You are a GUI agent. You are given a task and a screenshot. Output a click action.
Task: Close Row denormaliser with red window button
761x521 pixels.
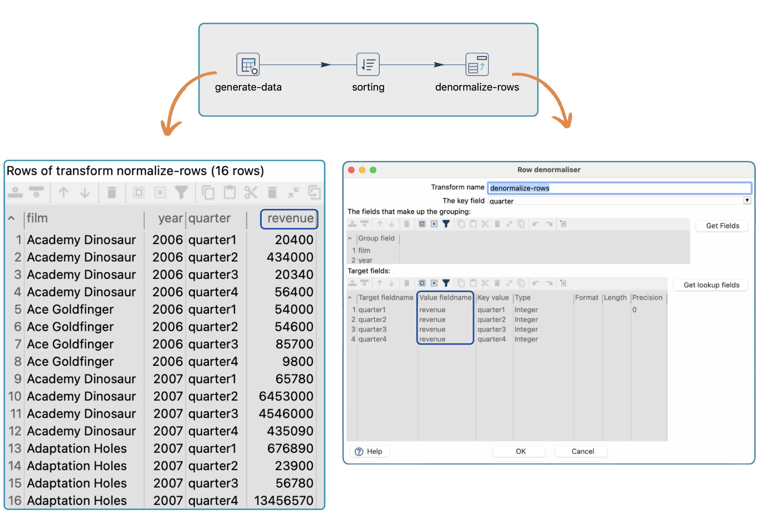[x=351, y=170]
